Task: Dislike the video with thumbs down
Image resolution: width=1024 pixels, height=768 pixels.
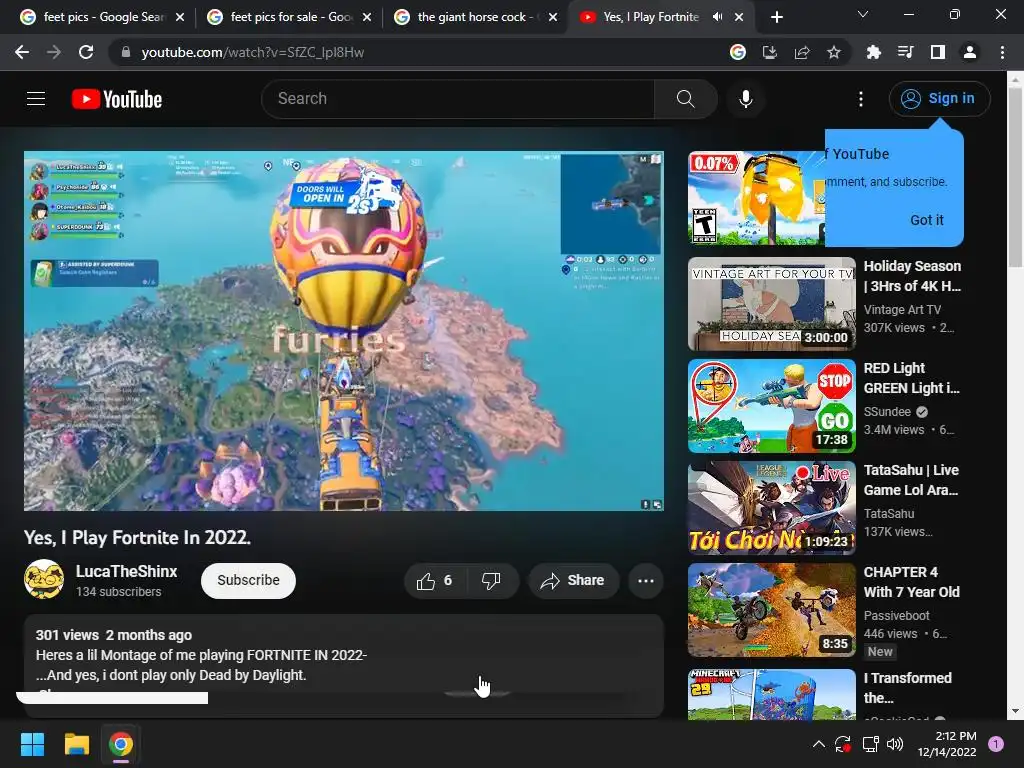Action: [x=491, y=581]
